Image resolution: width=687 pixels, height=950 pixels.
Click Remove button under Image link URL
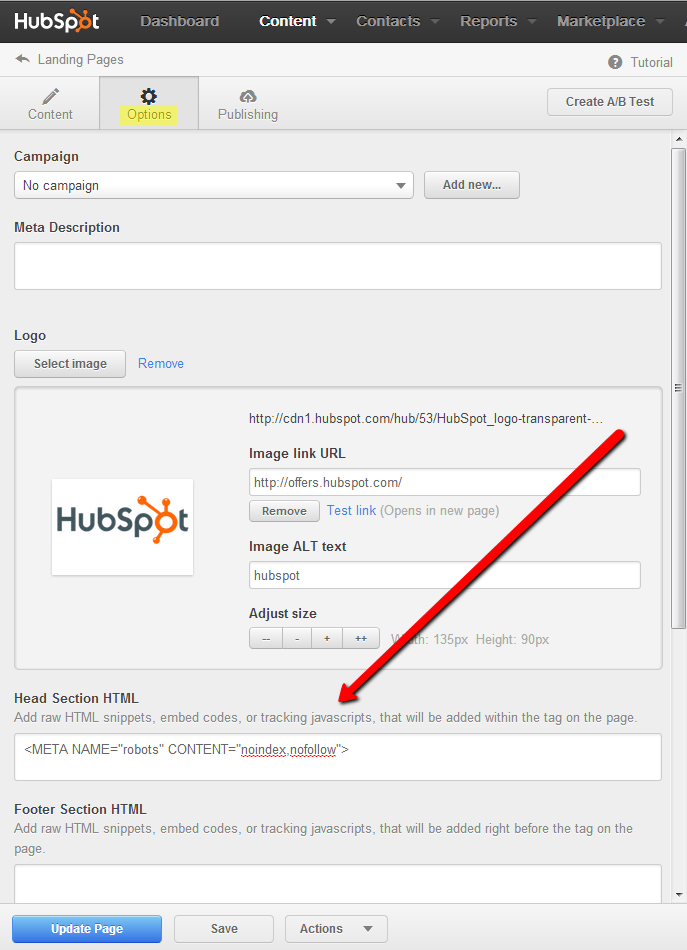click(284, 511)
